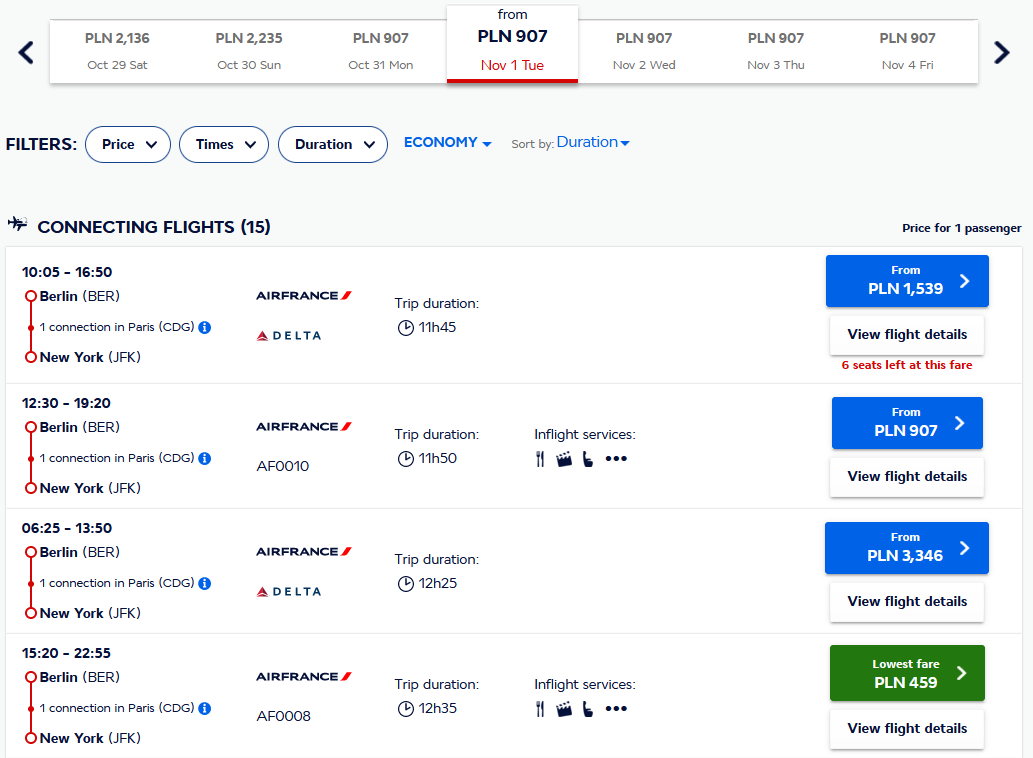This screenshot has height=758, width=1033.
Task: View flight details for 10:05 flight
Action: [907, 335]
